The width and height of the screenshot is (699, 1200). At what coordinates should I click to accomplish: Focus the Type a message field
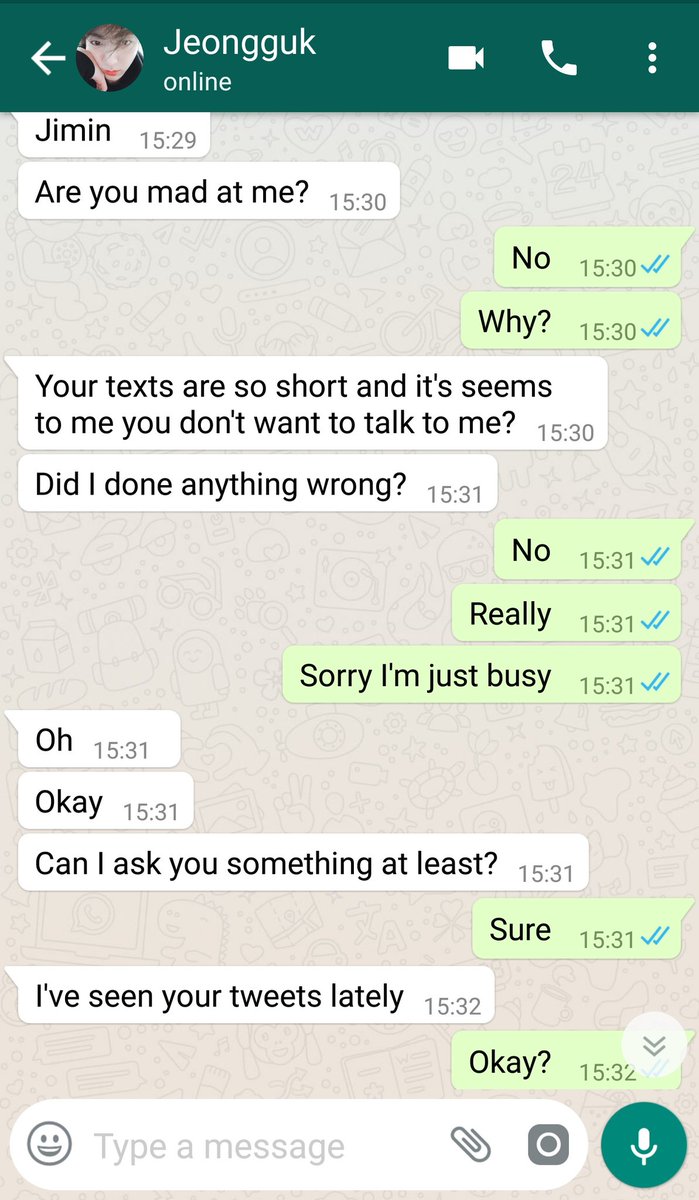pyautogui.click(x=270, y=1146)
